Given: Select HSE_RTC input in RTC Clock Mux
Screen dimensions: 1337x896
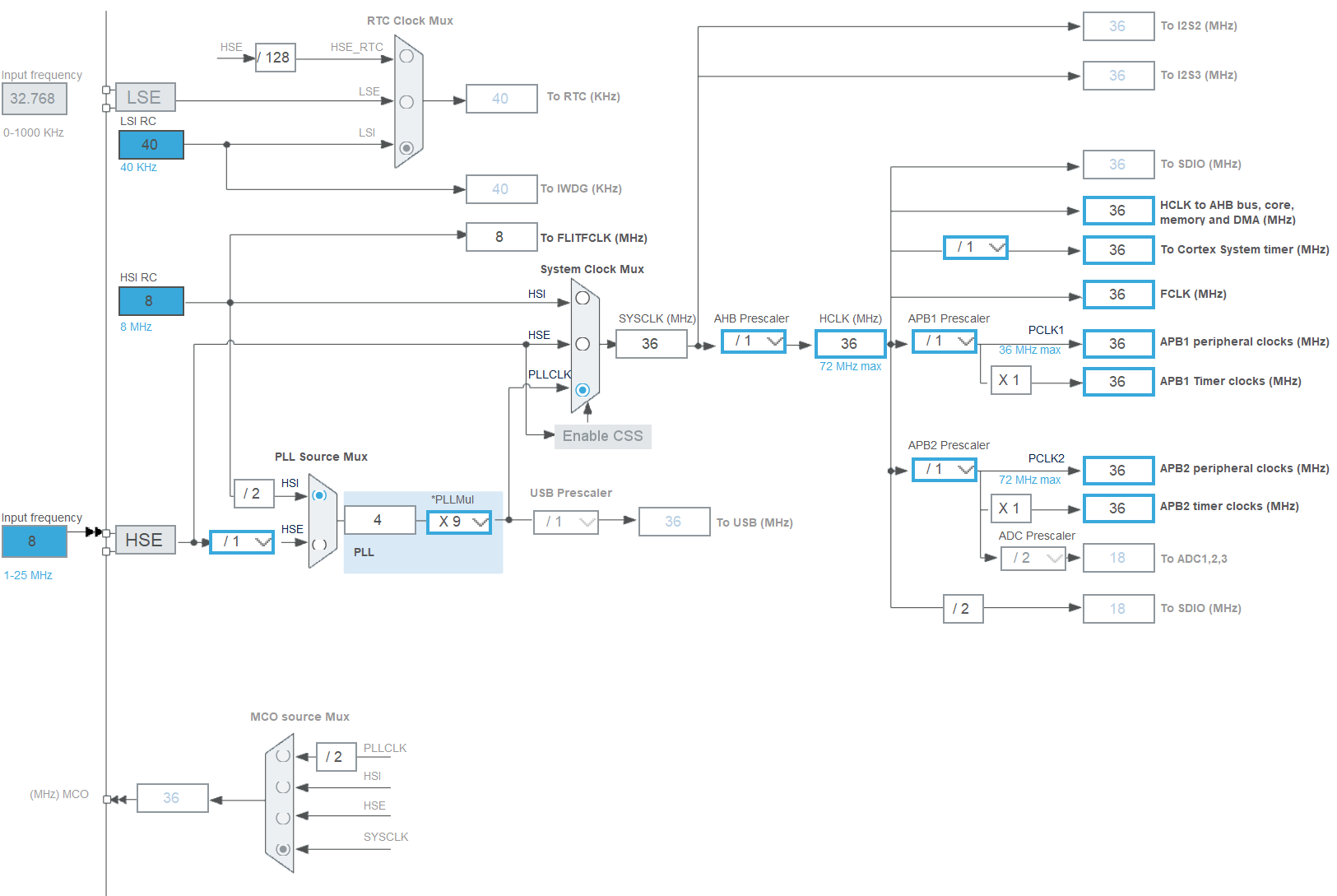Looking at the screenshot, I should pyautogui.click(x=406, y=56).
